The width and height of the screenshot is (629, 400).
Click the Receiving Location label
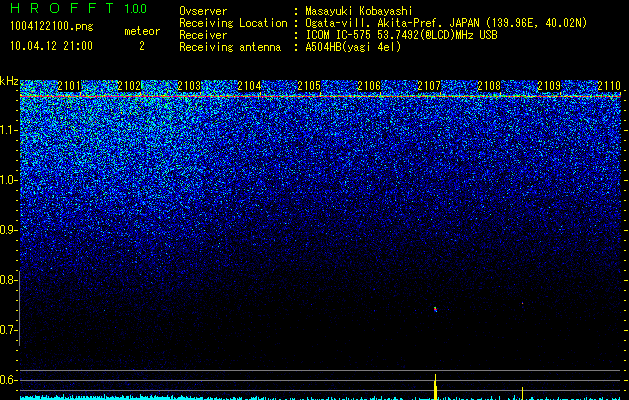233,23
